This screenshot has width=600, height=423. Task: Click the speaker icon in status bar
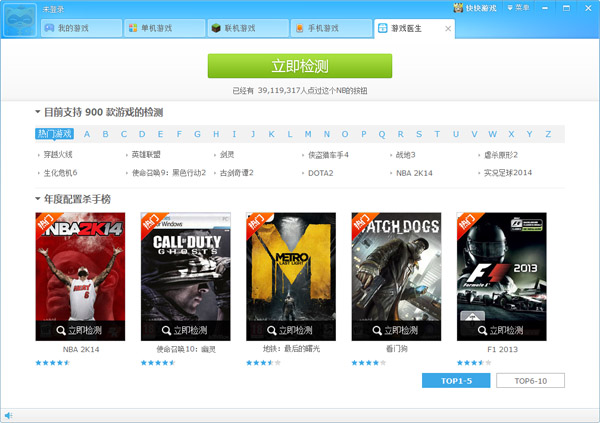coord(9,415)
